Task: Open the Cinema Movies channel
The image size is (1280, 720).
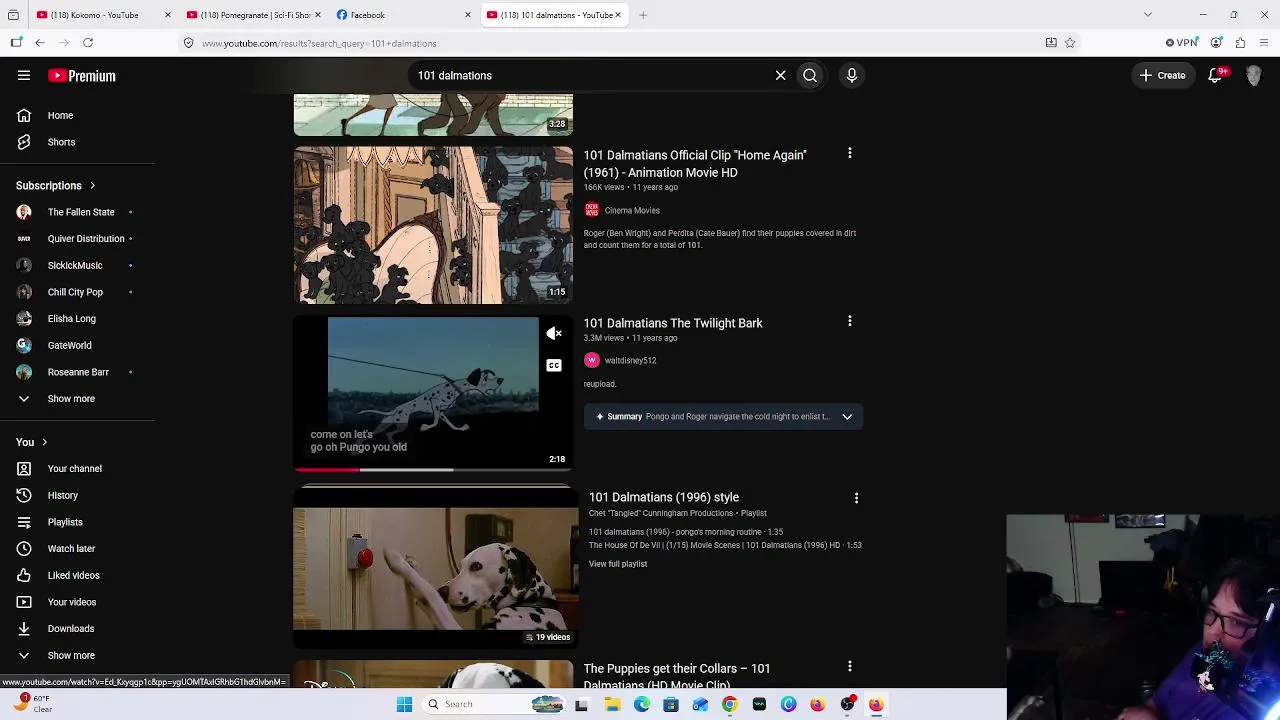Action: (632, 211)
